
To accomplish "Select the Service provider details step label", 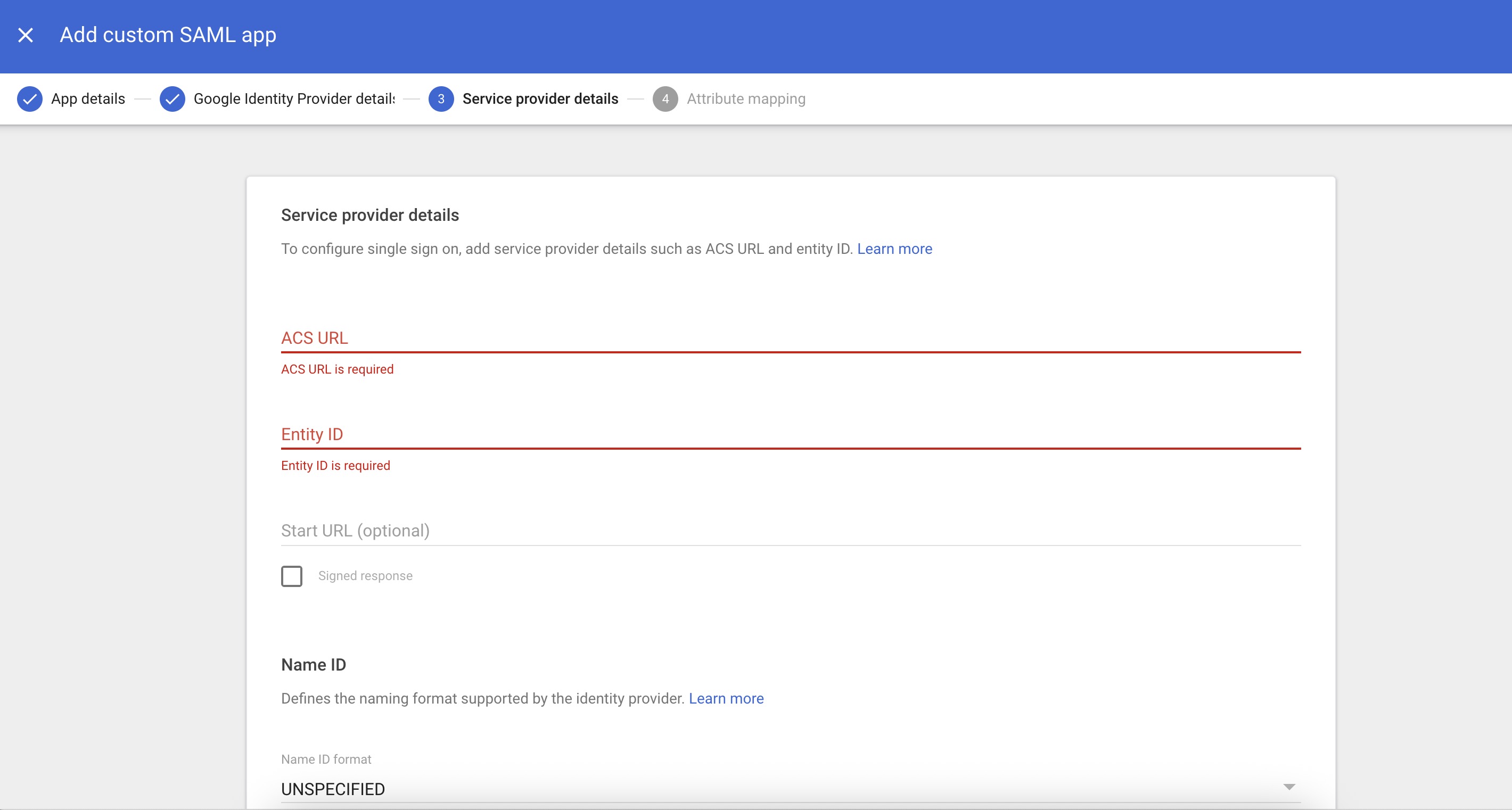I will pos(540,98).
